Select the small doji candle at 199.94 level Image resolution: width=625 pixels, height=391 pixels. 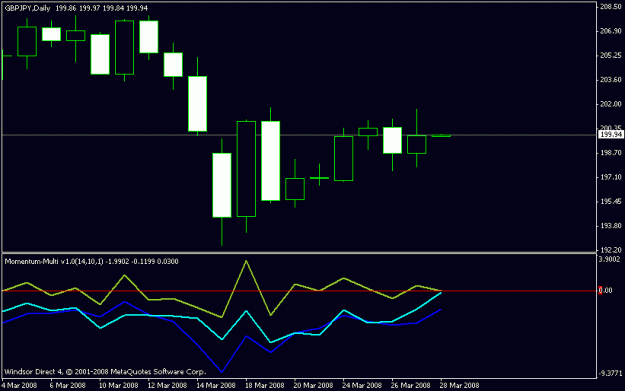pos(441,136)
